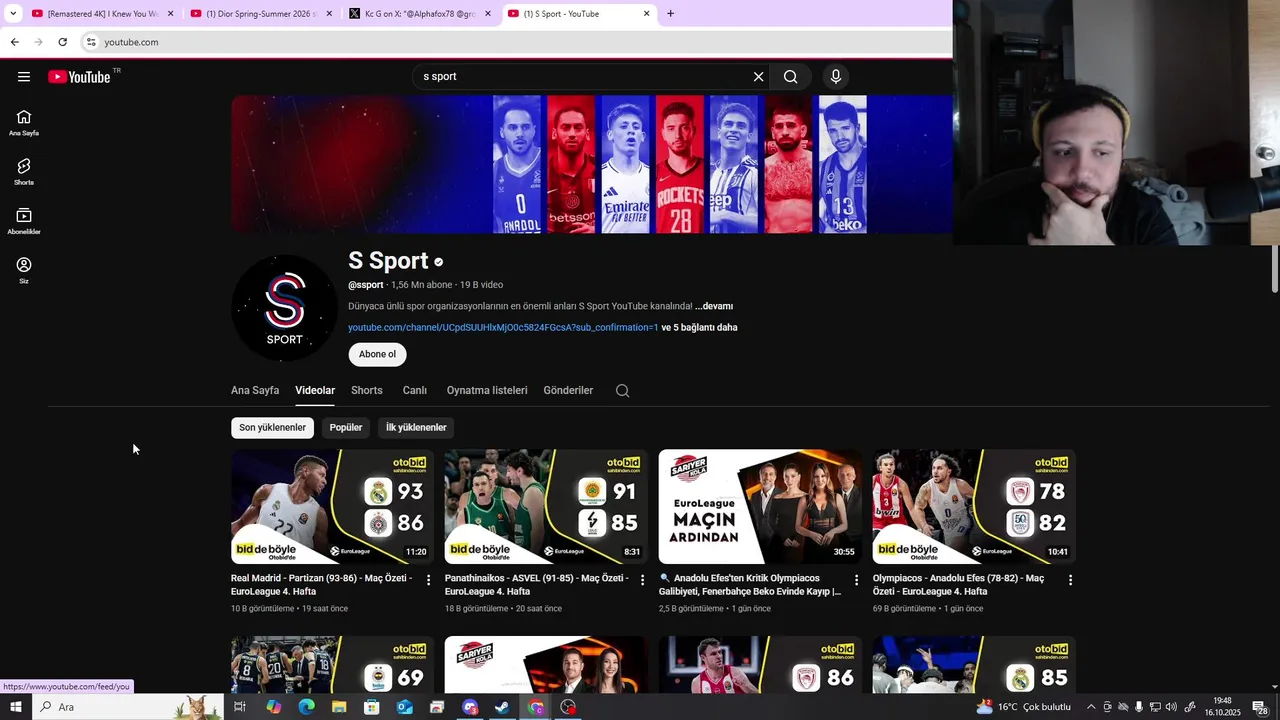This screenshot has width=1280, height=720.
Task: Open Real Madrid - Partizan 93-86 thumbnail
Action: click(333, 506)
